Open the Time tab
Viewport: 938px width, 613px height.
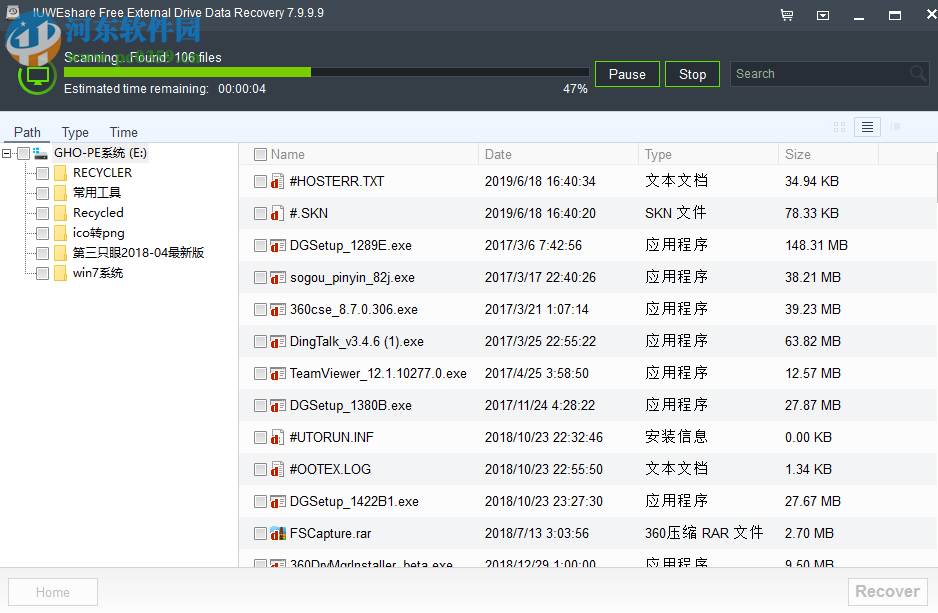click(x=123, y=132)
